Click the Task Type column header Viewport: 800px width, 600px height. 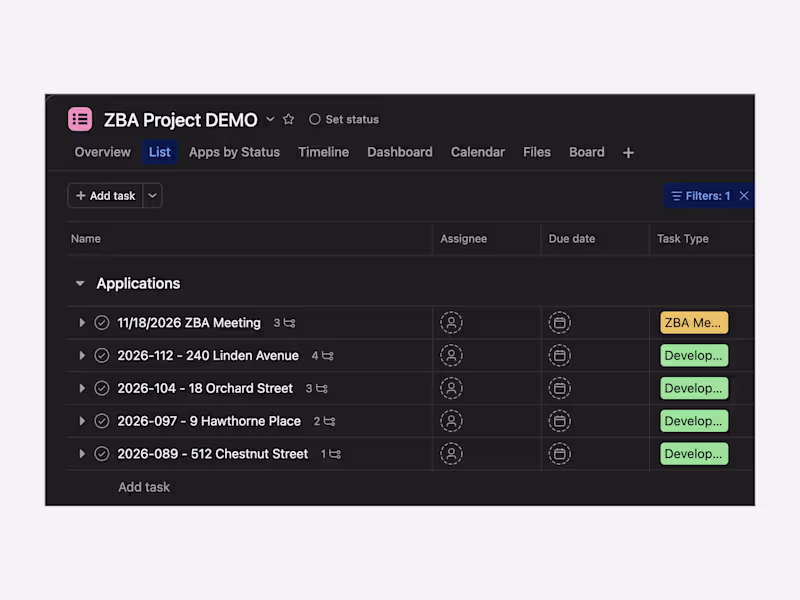click(683, 239)
